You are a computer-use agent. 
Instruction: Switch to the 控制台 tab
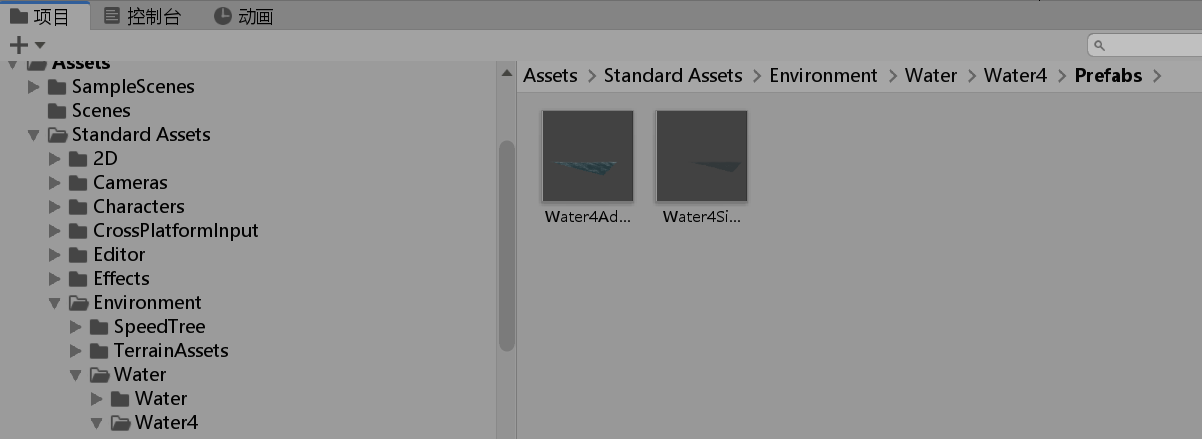(143, 16)
